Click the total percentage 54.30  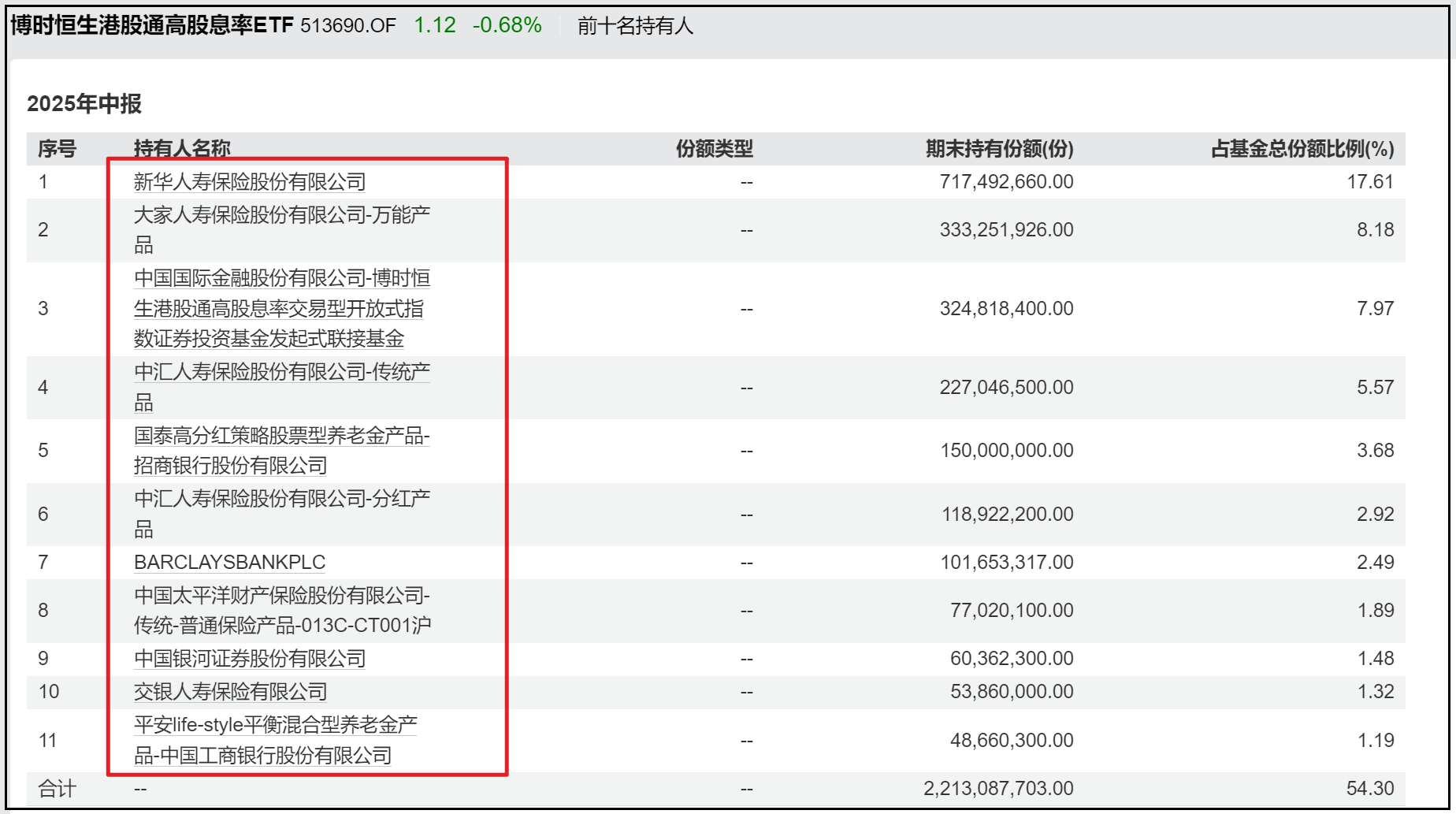tap(1370, 788)
